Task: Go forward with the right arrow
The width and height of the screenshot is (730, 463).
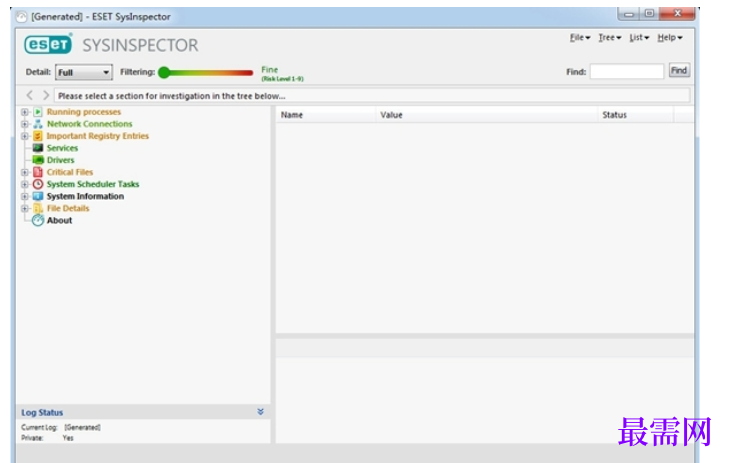Action: pyautogui.click(x=46, y=95)
